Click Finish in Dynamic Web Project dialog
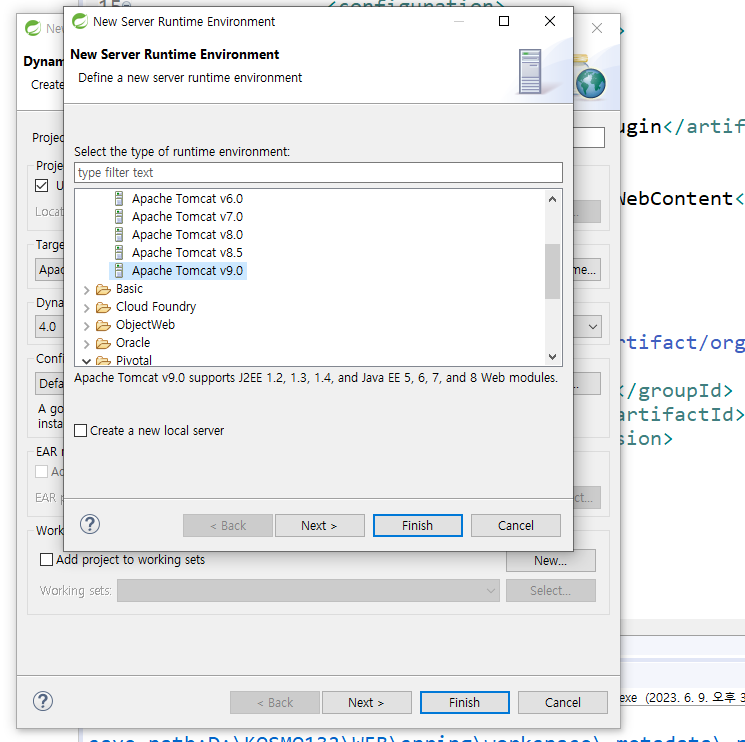The height and width of the screenshot is (742, 745). coord(465,702)
